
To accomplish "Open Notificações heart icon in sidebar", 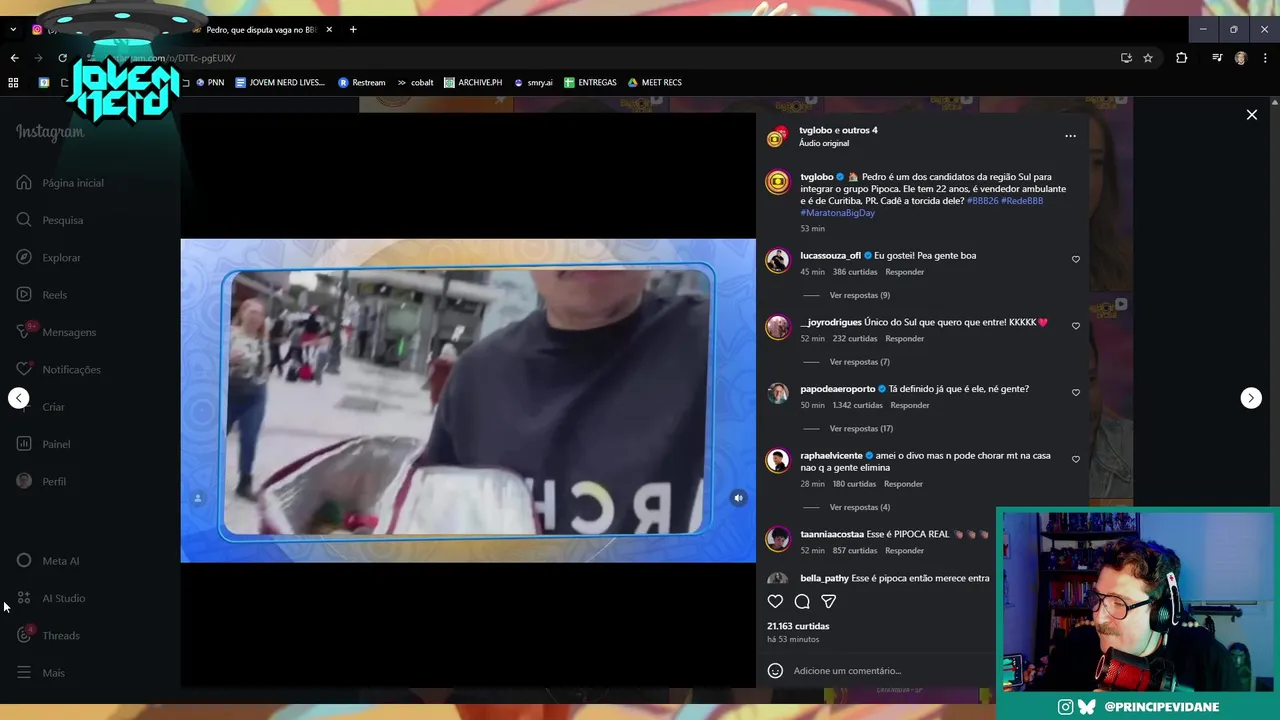I will 24,369.
